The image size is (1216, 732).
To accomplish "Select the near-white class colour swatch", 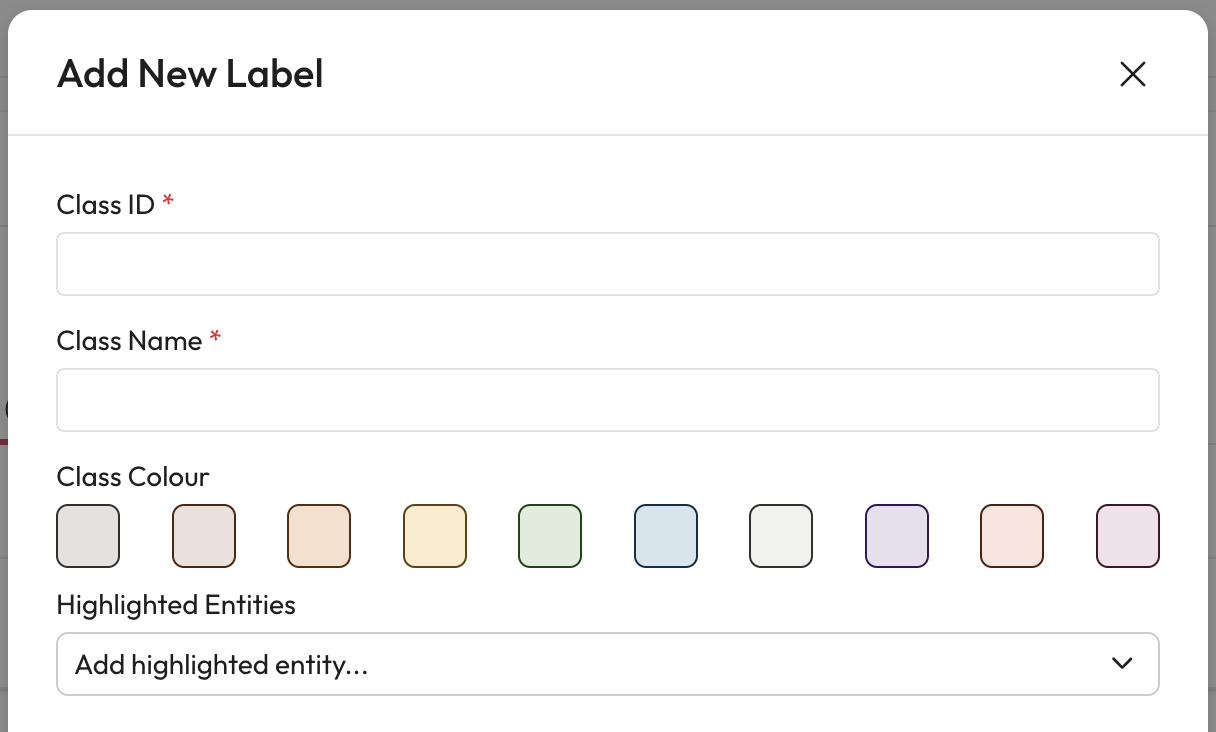I will click(x=781, y=536).
